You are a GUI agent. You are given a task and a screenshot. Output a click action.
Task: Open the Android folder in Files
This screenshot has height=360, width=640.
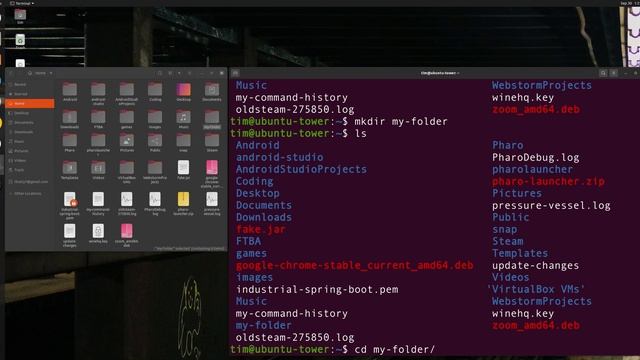pyautogui.click(x=70, y=90)
